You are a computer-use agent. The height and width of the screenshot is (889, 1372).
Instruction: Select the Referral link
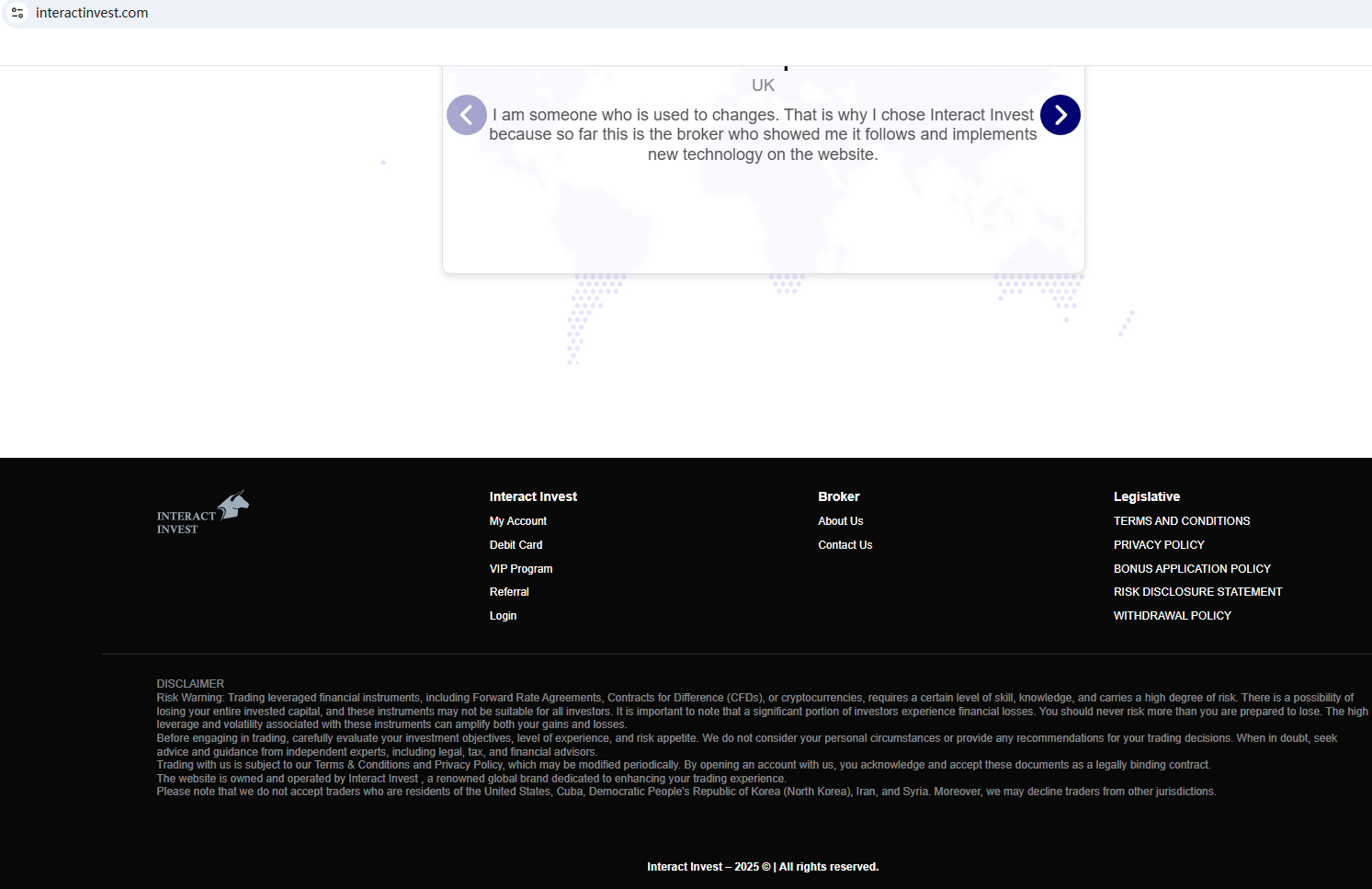(x=509, y=592)
